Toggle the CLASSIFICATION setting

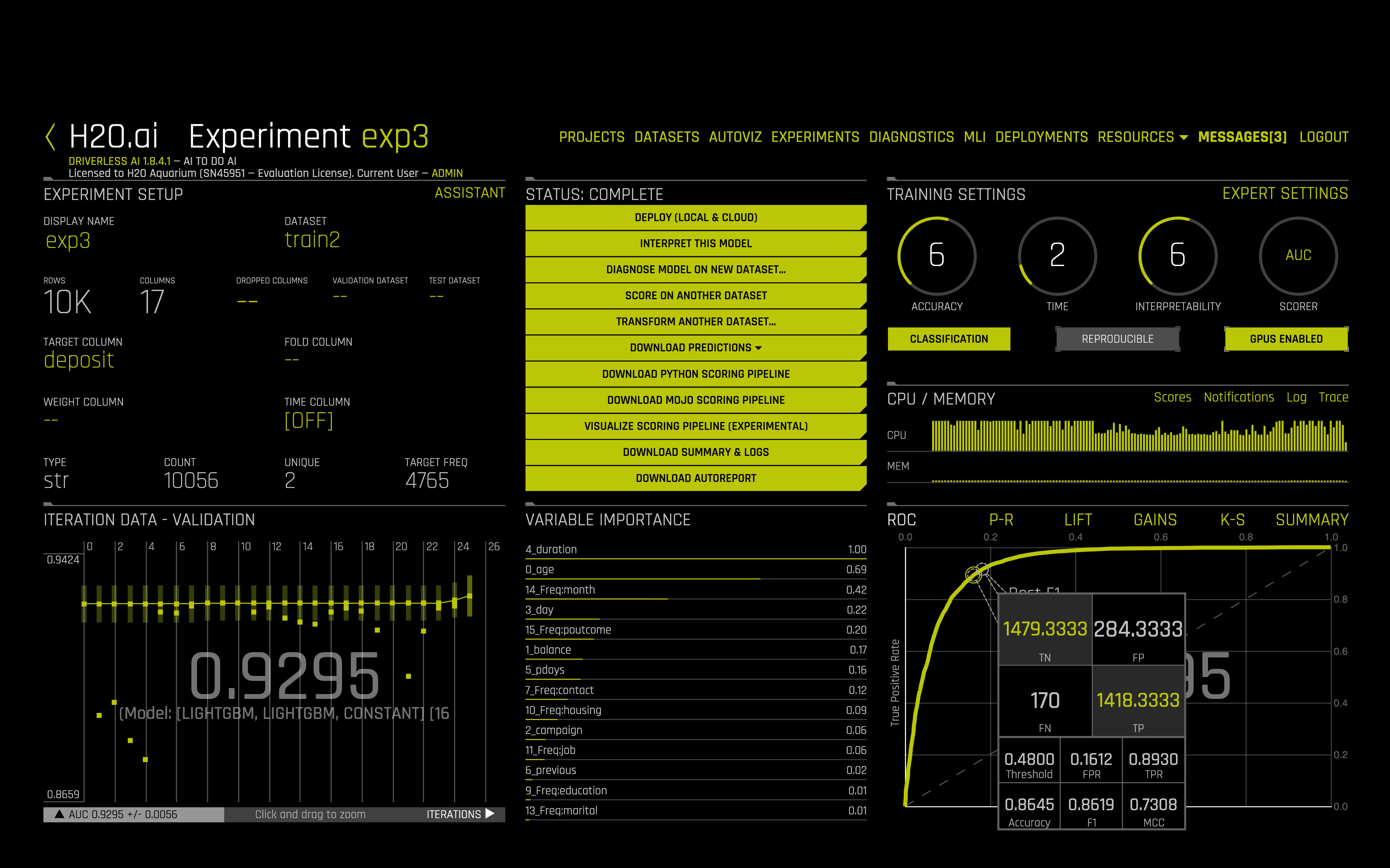coord(948,339)
